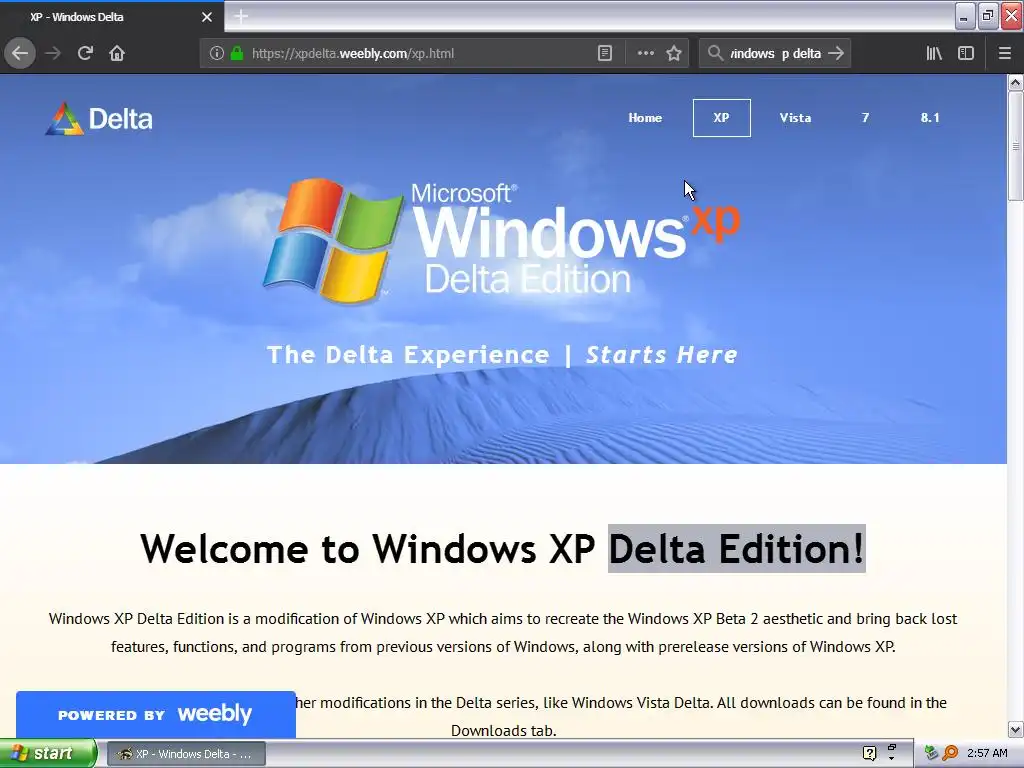1024x768 pixels.
Task: Open the Library bookshelf icon
Action: pos(934,53)
